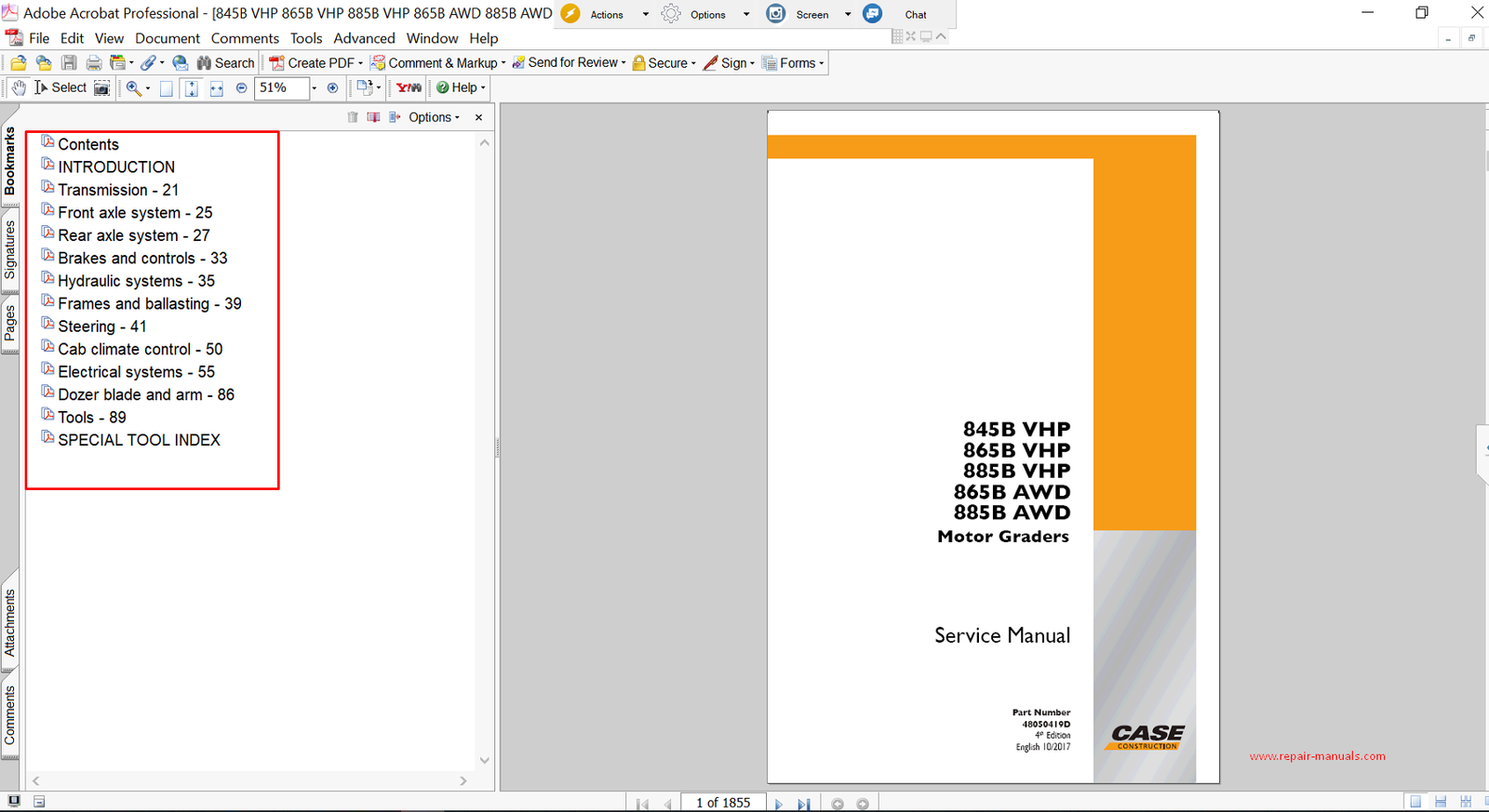This screenshot has height=812, width=1489.
Task: Select the Hand tool
Action: click(19, 87)
